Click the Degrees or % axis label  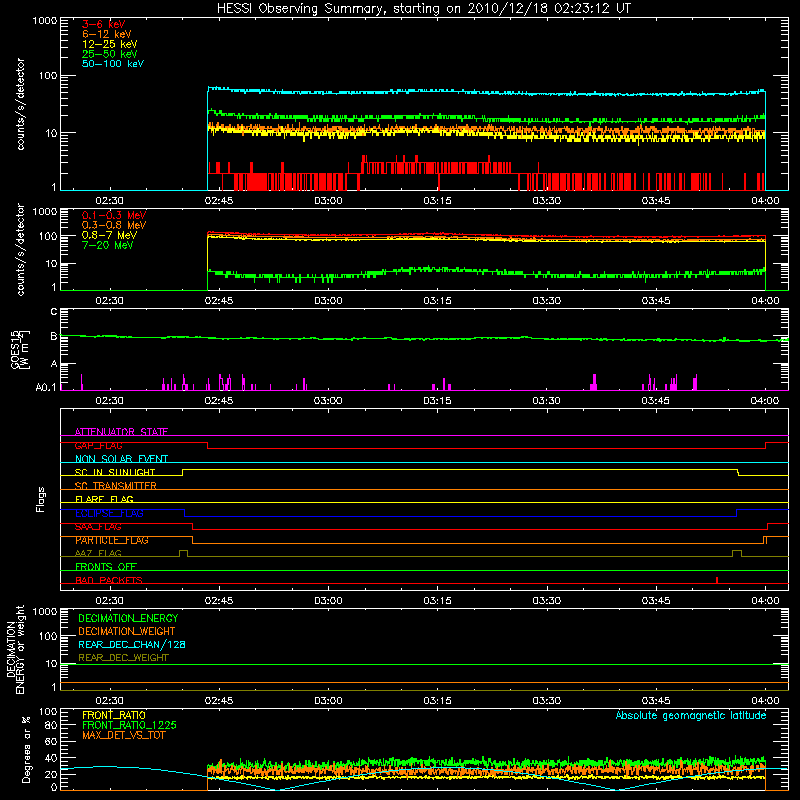26,749
